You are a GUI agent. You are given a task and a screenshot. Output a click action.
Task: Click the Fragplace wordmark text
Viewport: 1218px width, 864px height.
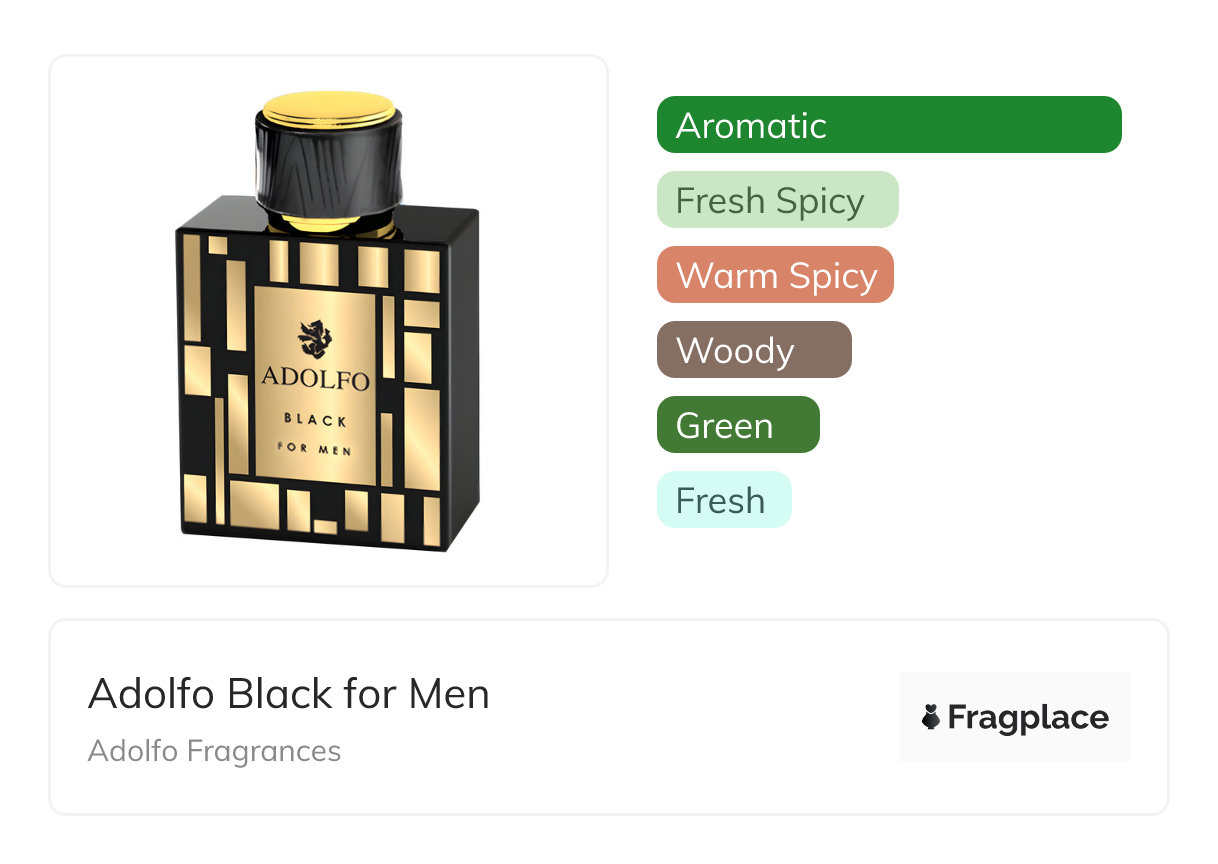click(x=1028, y=718)
